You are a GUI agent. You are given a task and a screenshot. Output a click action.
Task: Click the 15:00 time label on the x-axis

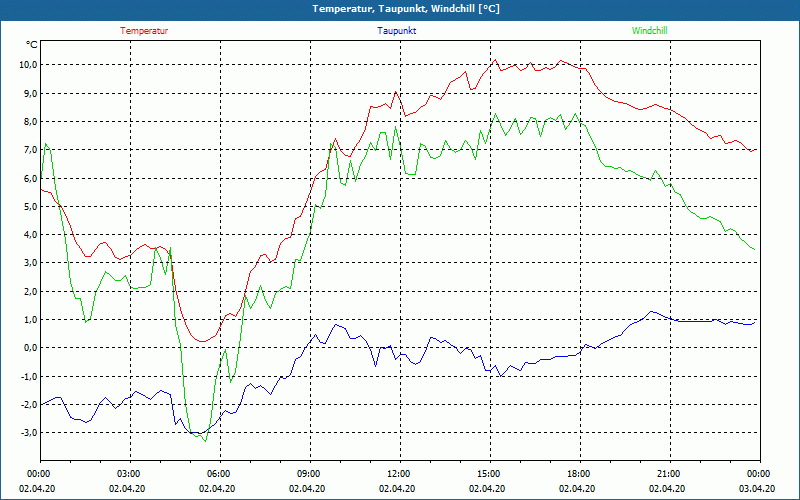(x=490, y=474)
